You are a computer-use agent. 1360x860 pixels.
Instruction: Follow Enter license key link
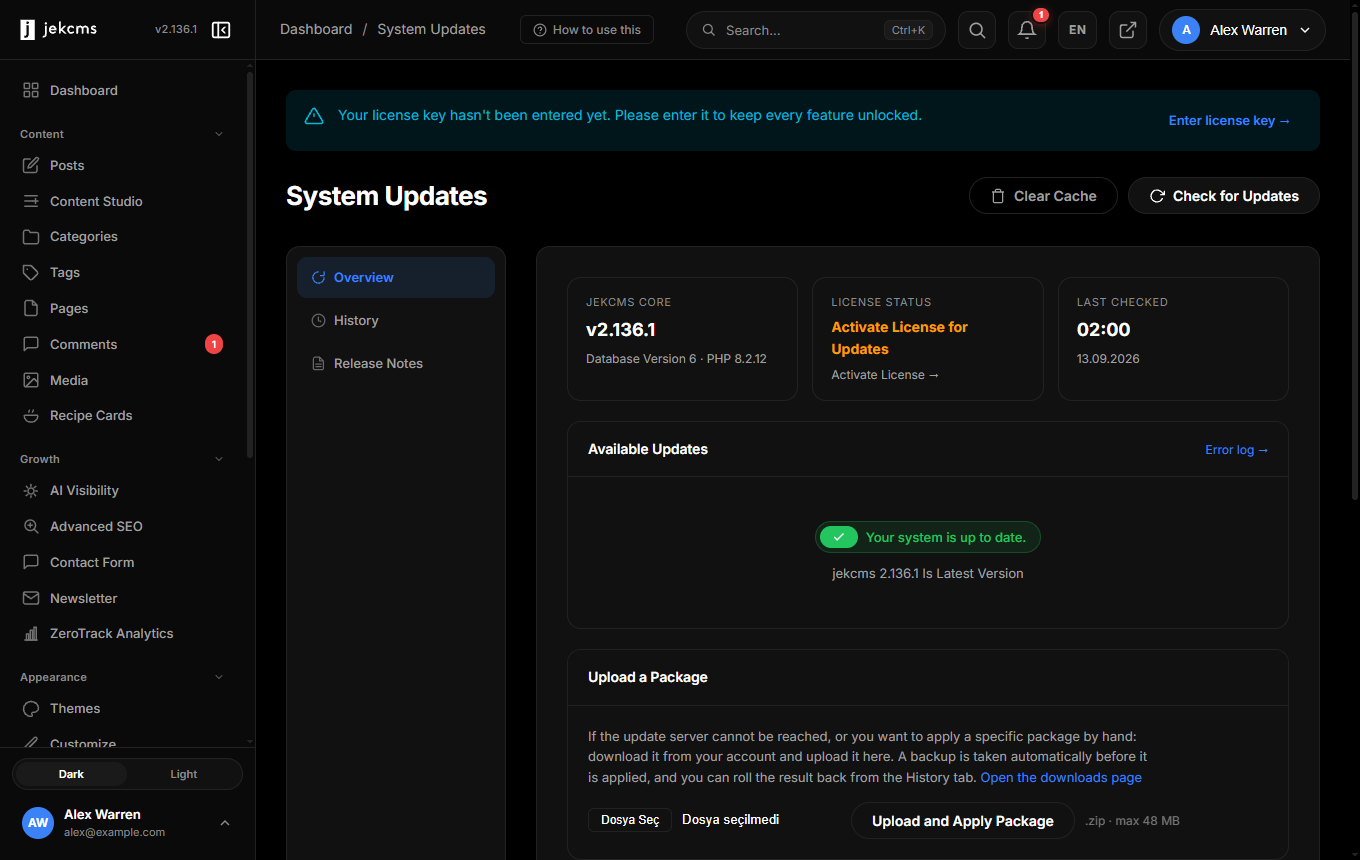point(1230,120)
